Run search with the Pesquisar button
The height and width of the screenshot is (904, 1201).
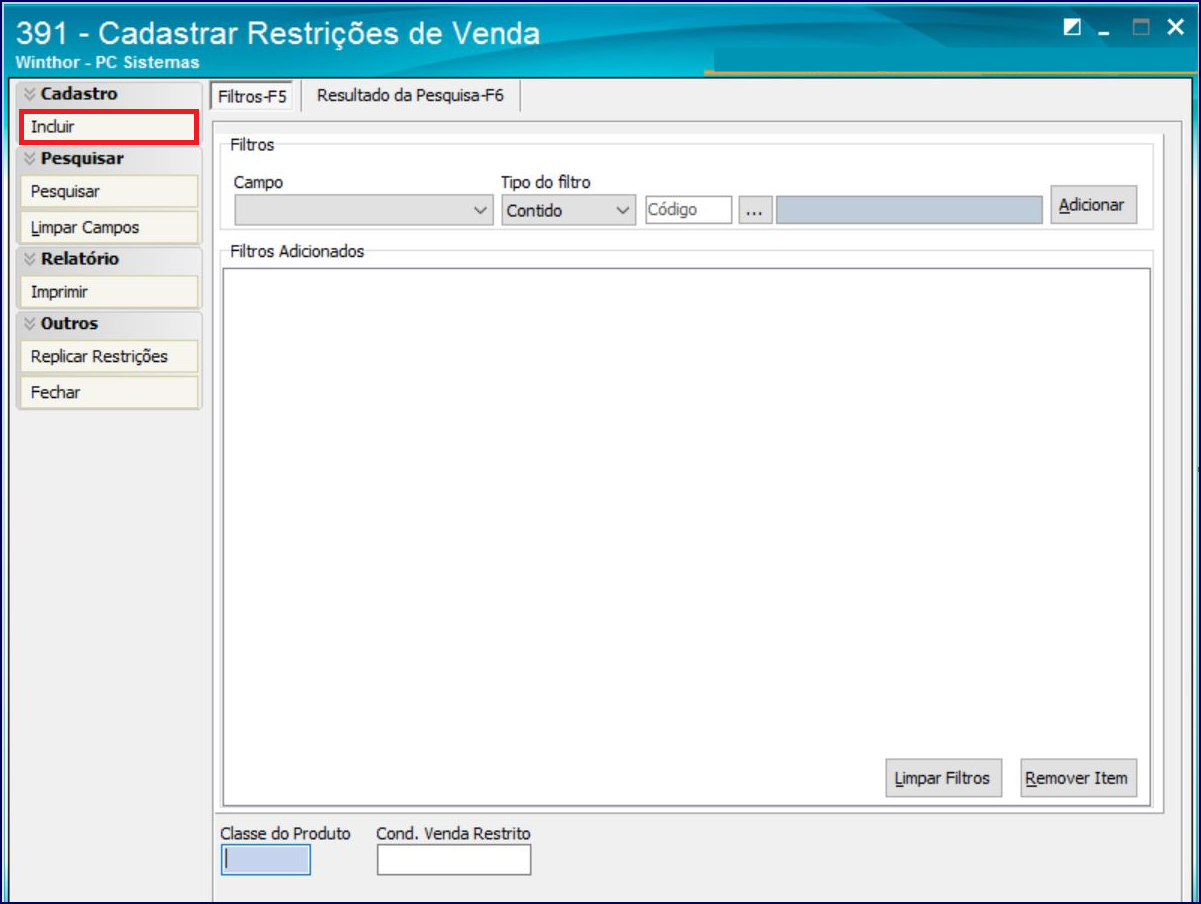pyautogui.click(x=108, y=192)
